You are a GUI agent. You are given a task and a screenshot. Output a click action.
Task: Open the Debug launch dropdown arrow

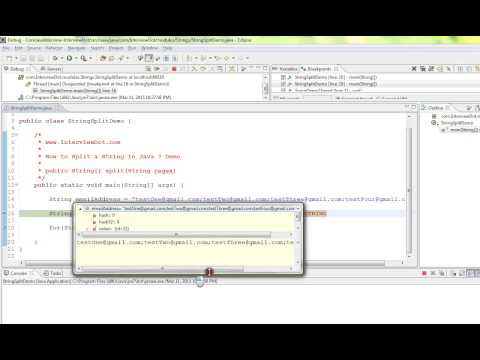point(61,58)
